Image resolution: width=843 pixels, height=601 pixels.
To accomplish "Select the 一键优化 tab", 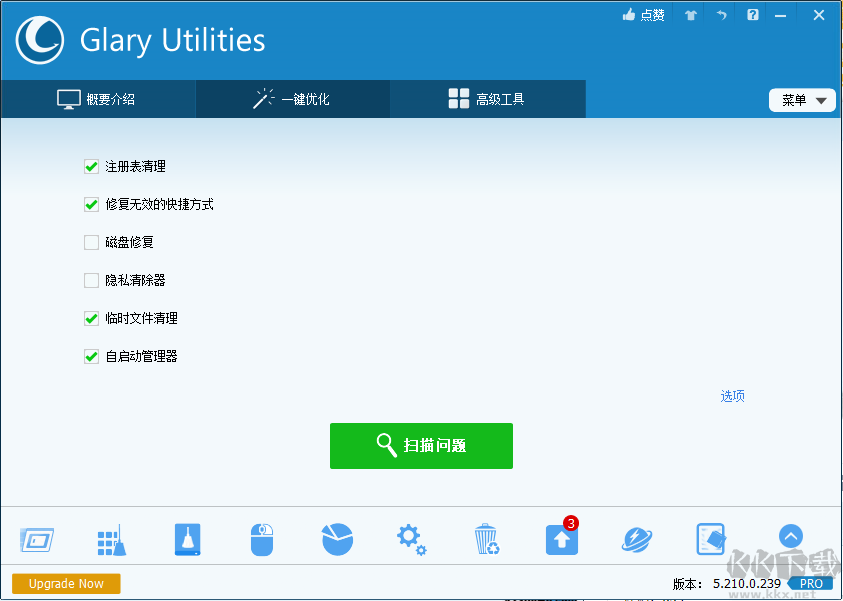I will coord(292,99).
